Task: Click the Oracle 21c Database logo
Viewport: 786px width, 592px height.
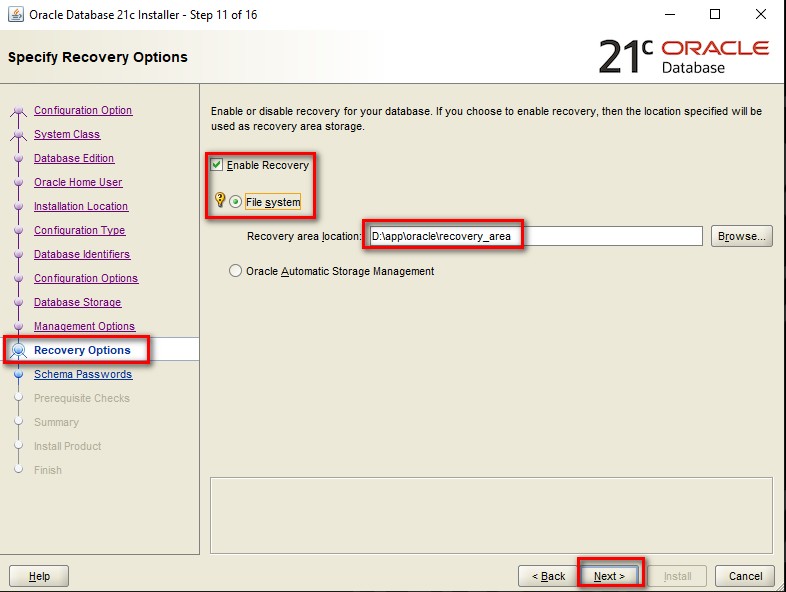Action: point(684,57)
